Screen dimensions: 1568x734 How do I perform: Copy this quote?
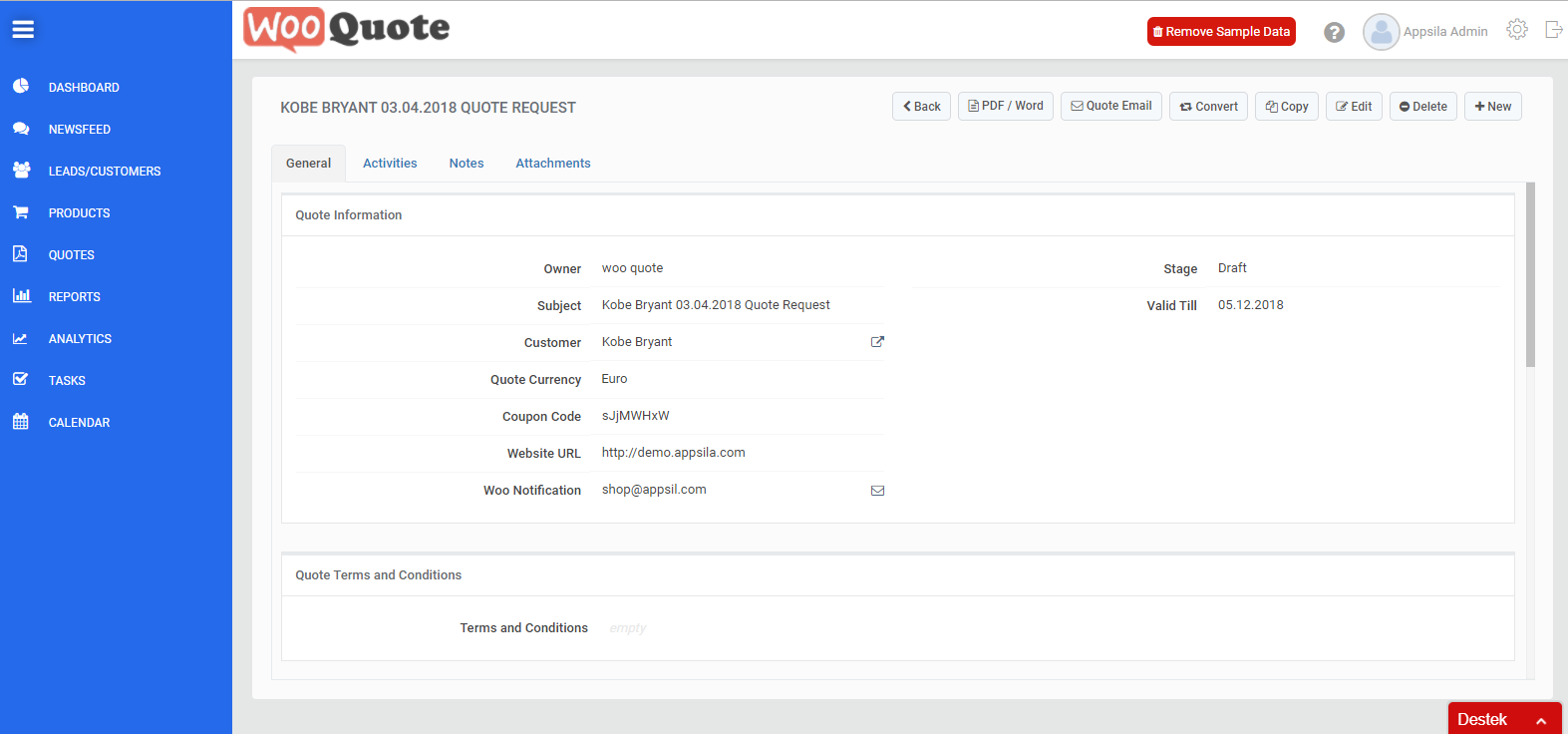tap(1287, 107)
